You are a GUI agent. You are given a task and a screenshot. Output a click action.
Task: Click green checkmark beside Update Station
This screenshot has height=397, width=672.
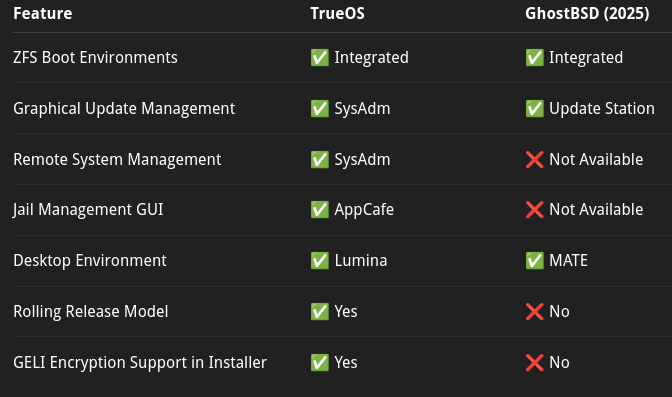click(x=534, y=108)
